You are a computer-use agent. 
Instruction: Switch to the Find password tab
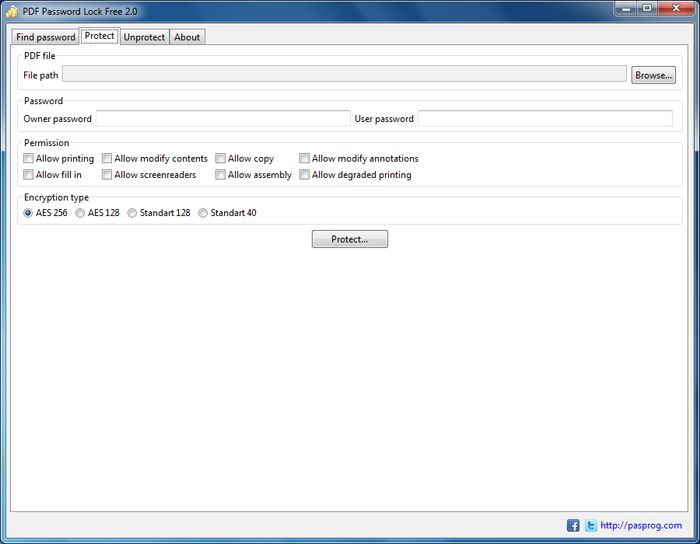click(x=46, y=37)
